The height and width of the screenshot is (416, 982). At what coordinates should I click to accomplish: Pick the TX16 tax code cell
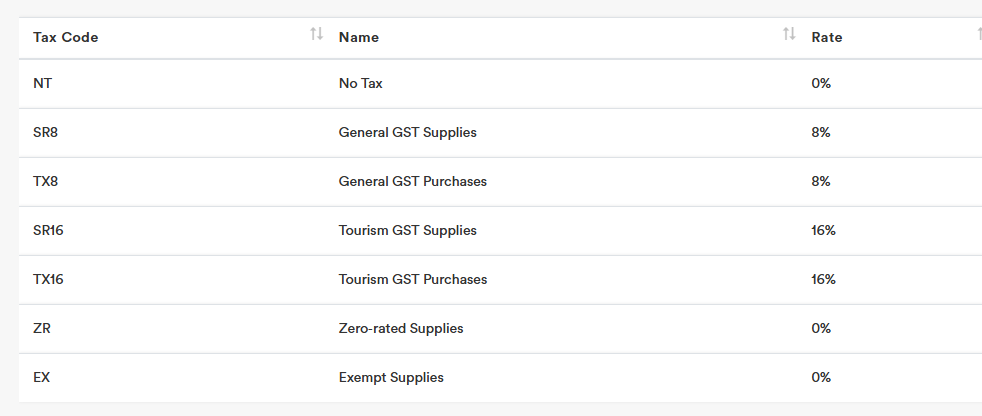49,279
